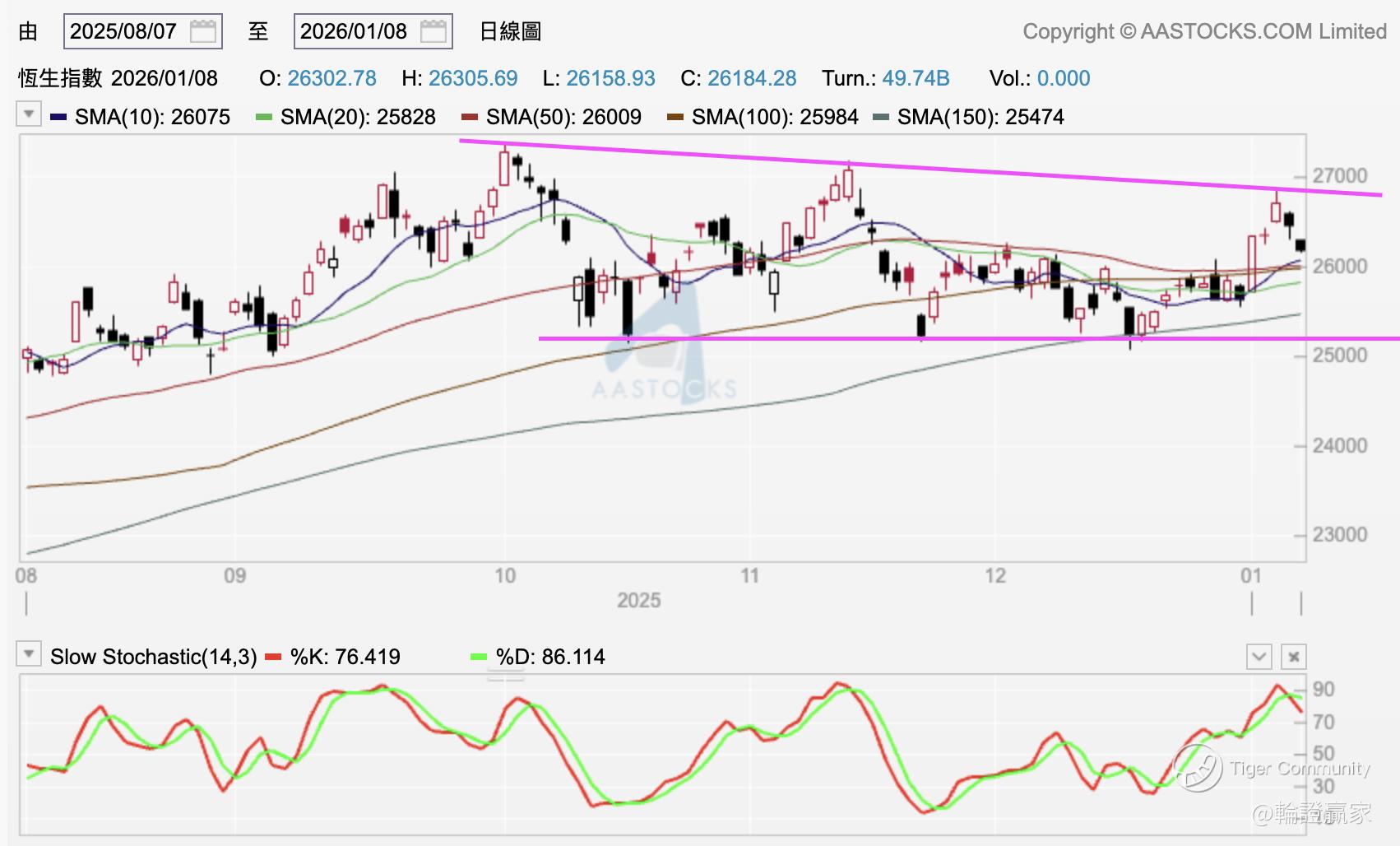This screenshot has width=1400, height=846.
Task: Expand the Slow Stochastic settings dropdown arrow
Action: click(x=29, y=654)
